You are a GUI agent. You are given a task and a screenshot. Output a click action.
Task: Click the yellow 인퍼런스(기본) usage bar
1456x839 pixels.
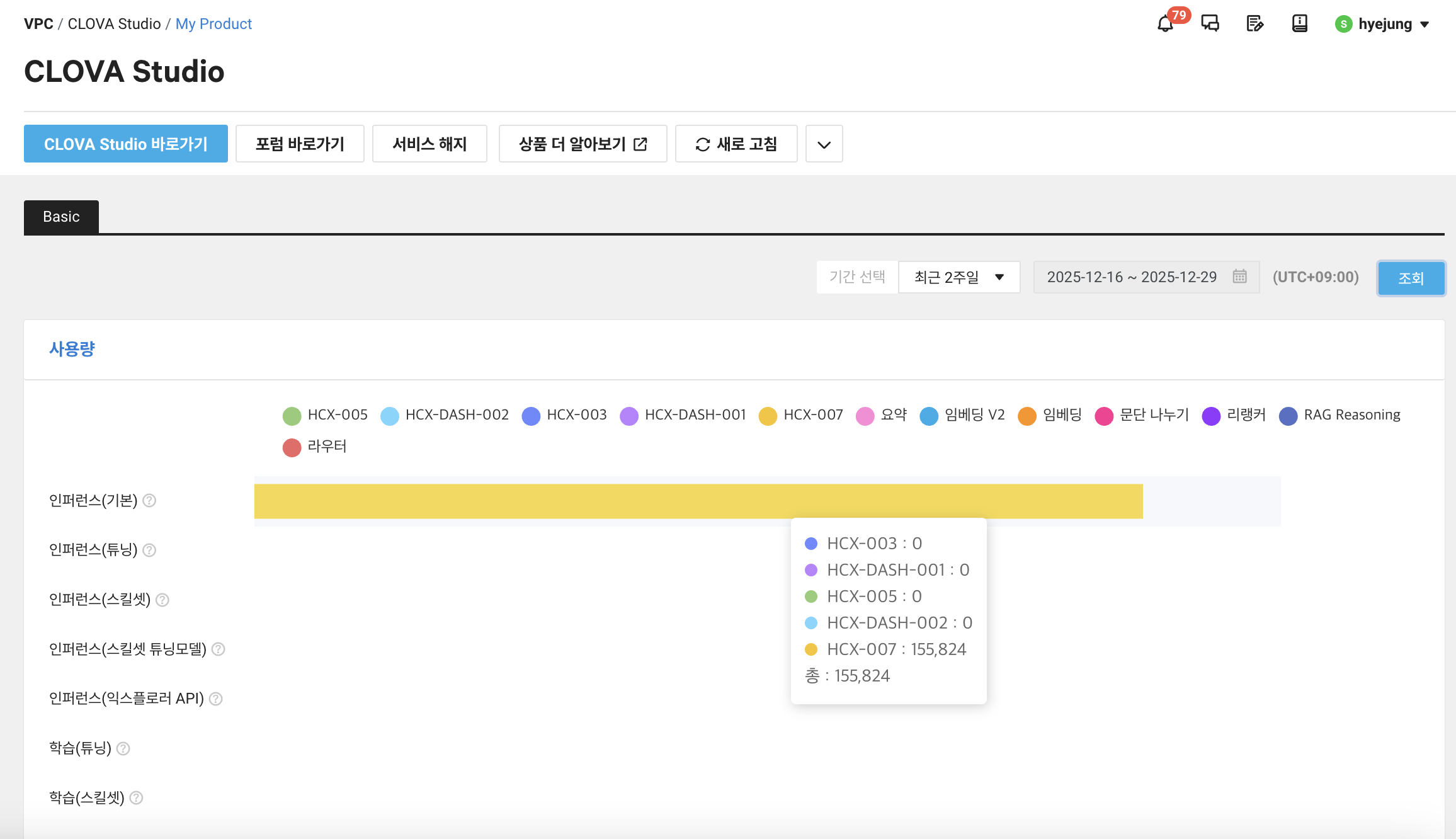tap(698, 501)
